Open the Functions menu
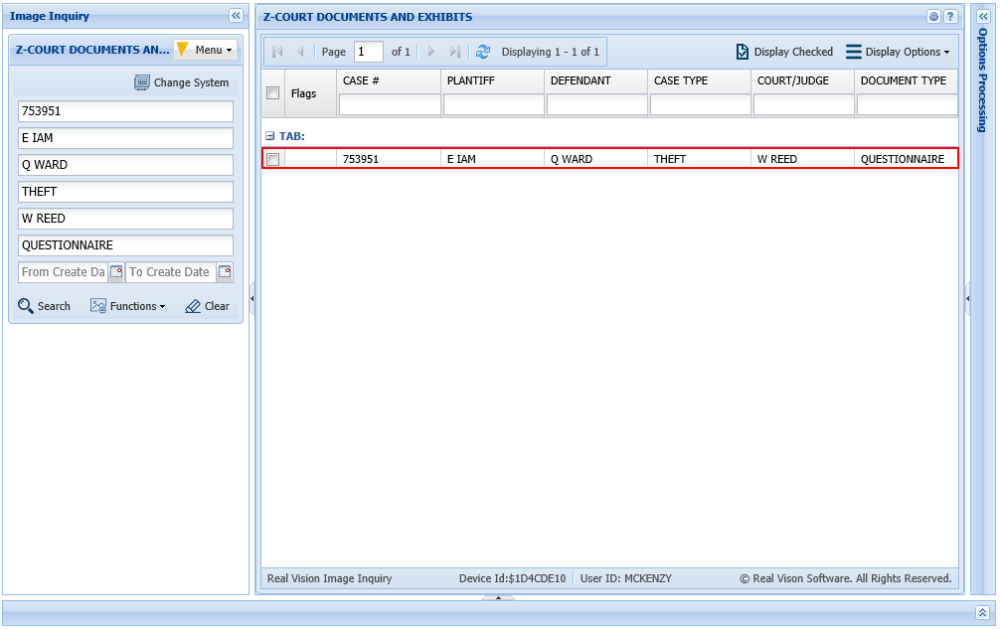The image size is (1000, 629). point(127,306)
